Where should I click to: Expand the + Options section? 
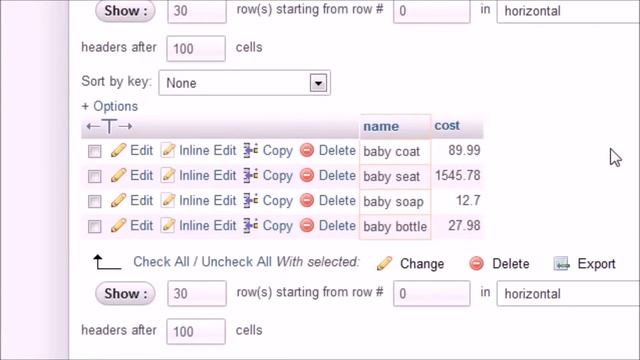110,107
